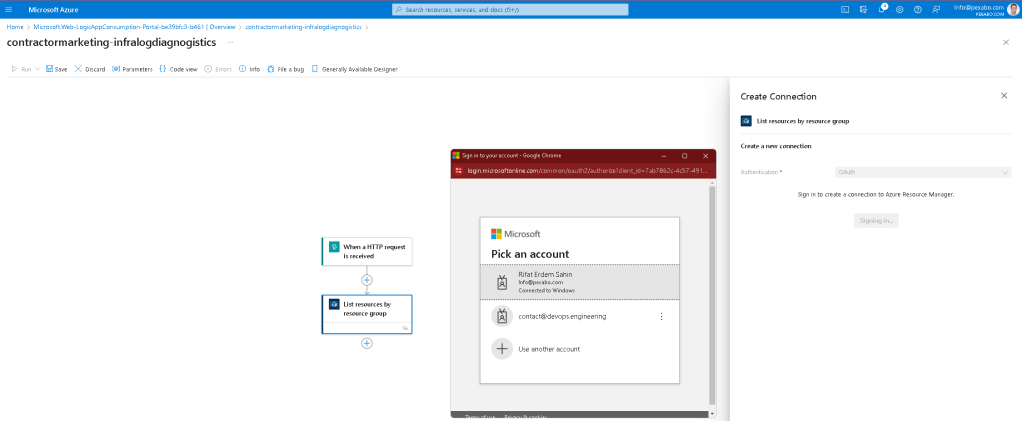Click the connection link icon on action card
This screenshot has width=1022, height=421.
(x=405, y=328)
